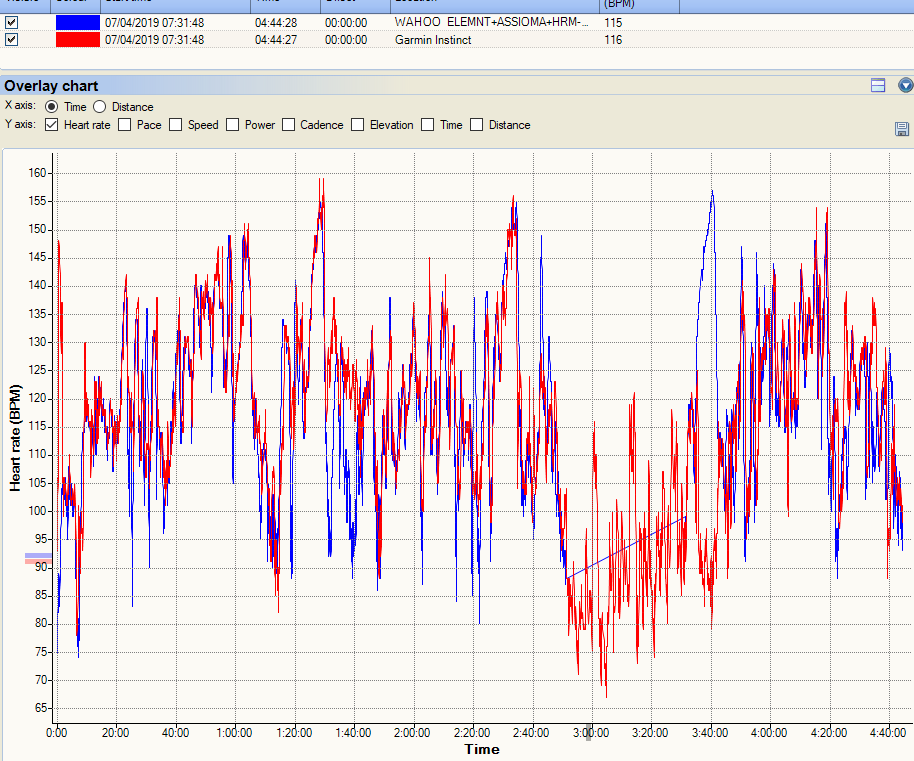Viewport: 914px width, 761px height.
Task: Enable the Pace Y axis checkbox
Action: tap(125, 125)
